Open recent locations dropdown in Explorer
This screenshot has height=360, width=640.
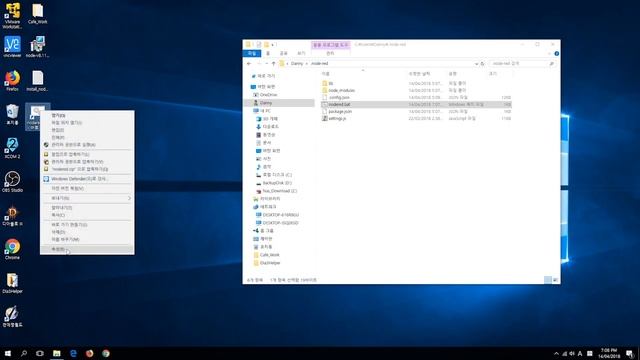point(267,64)
